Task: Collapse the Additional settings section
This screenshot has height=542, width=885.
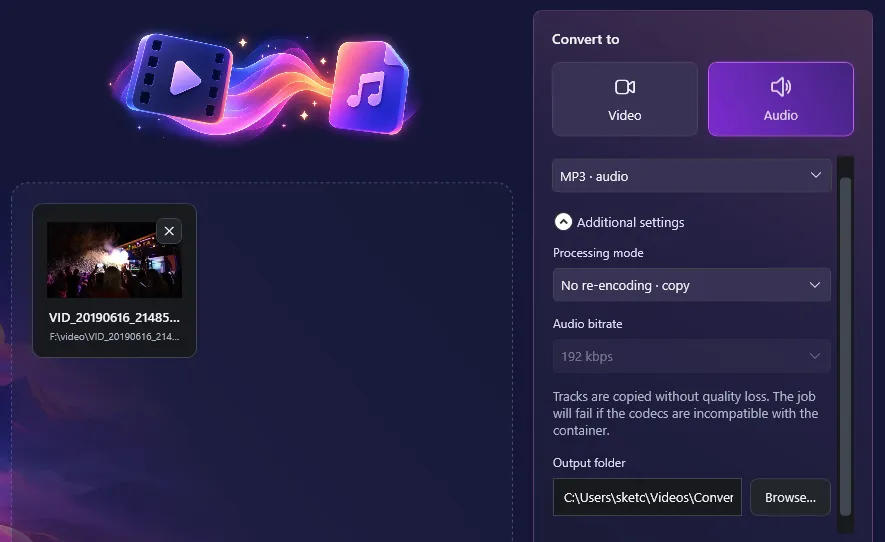Action: (x=563, y=222)
